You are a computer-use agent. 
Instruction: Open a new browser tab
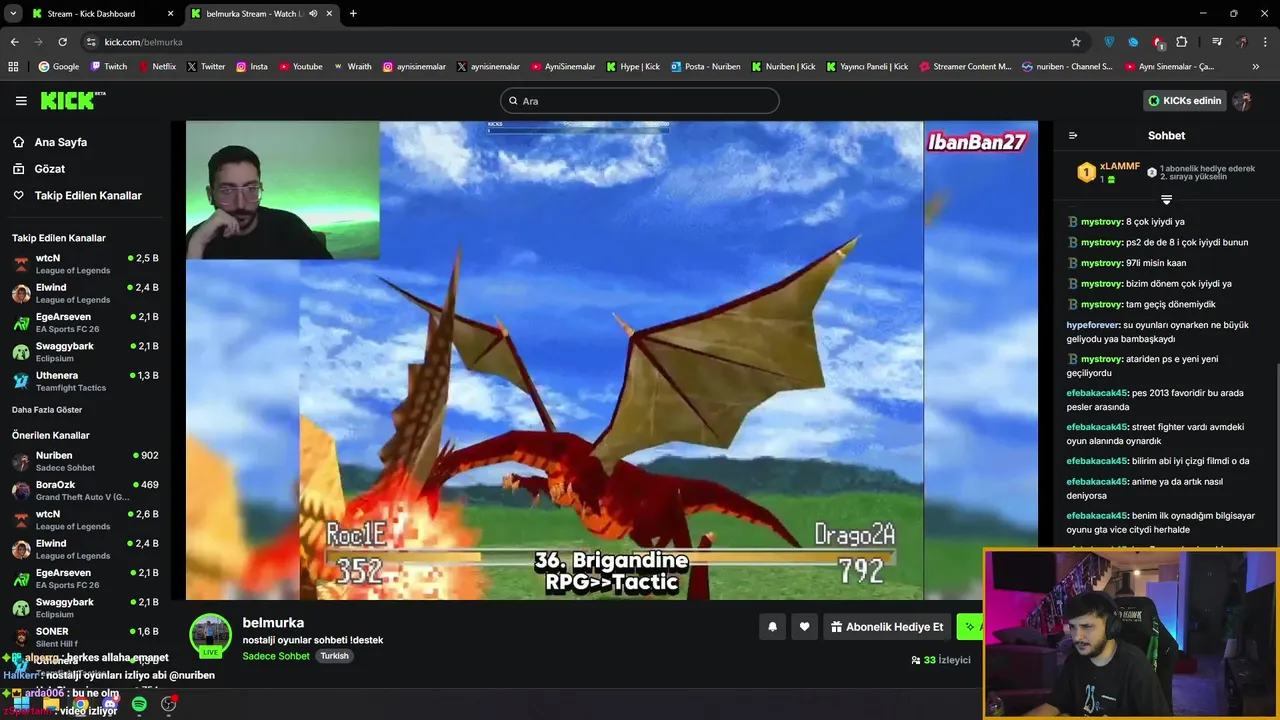point(353,14)
